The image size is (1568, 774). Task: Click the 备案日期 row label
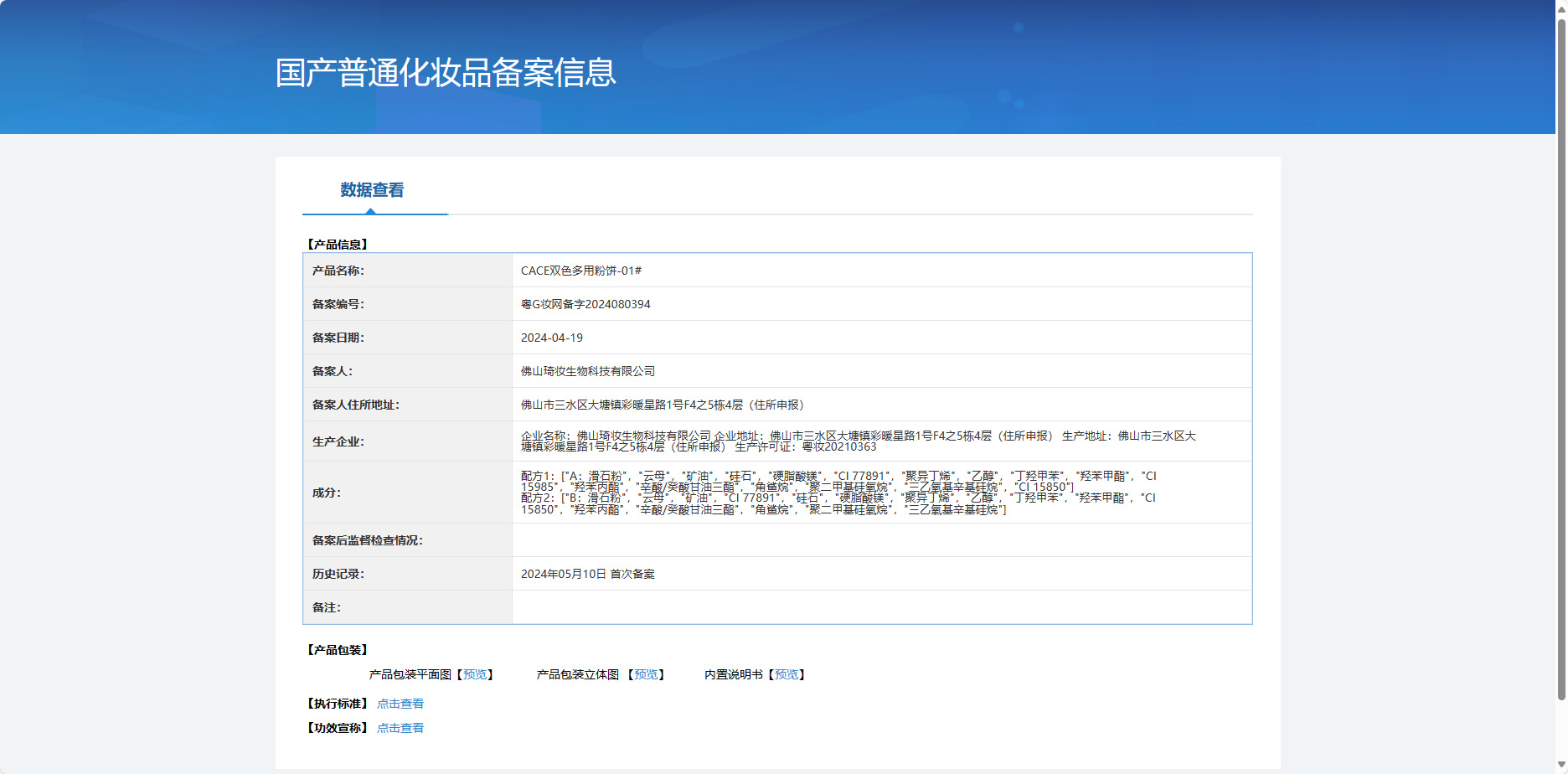click(x=338, y=338)
